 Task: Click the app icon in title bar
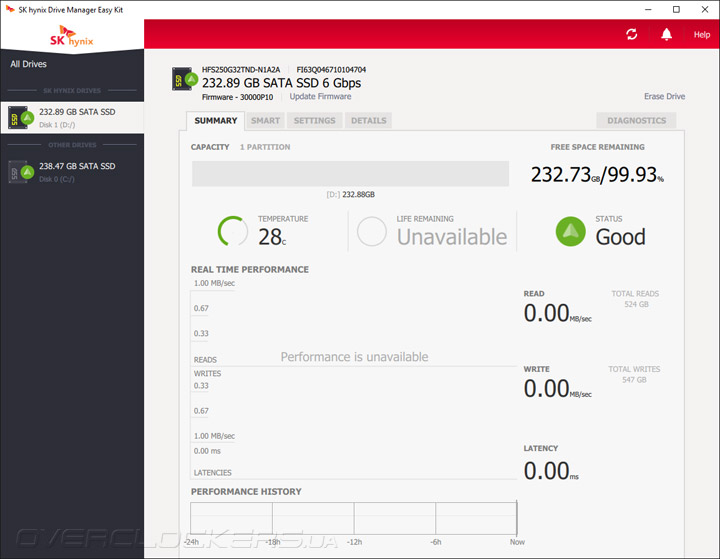10,9
